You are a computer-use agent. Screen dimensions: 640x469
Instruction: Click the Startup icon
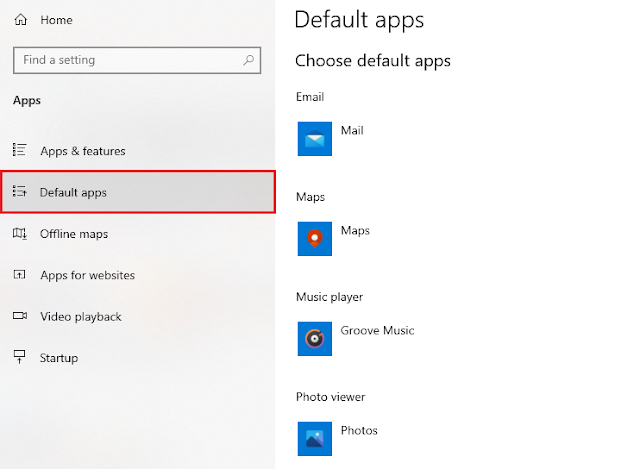pyautogui.click(x=20, y=357)
